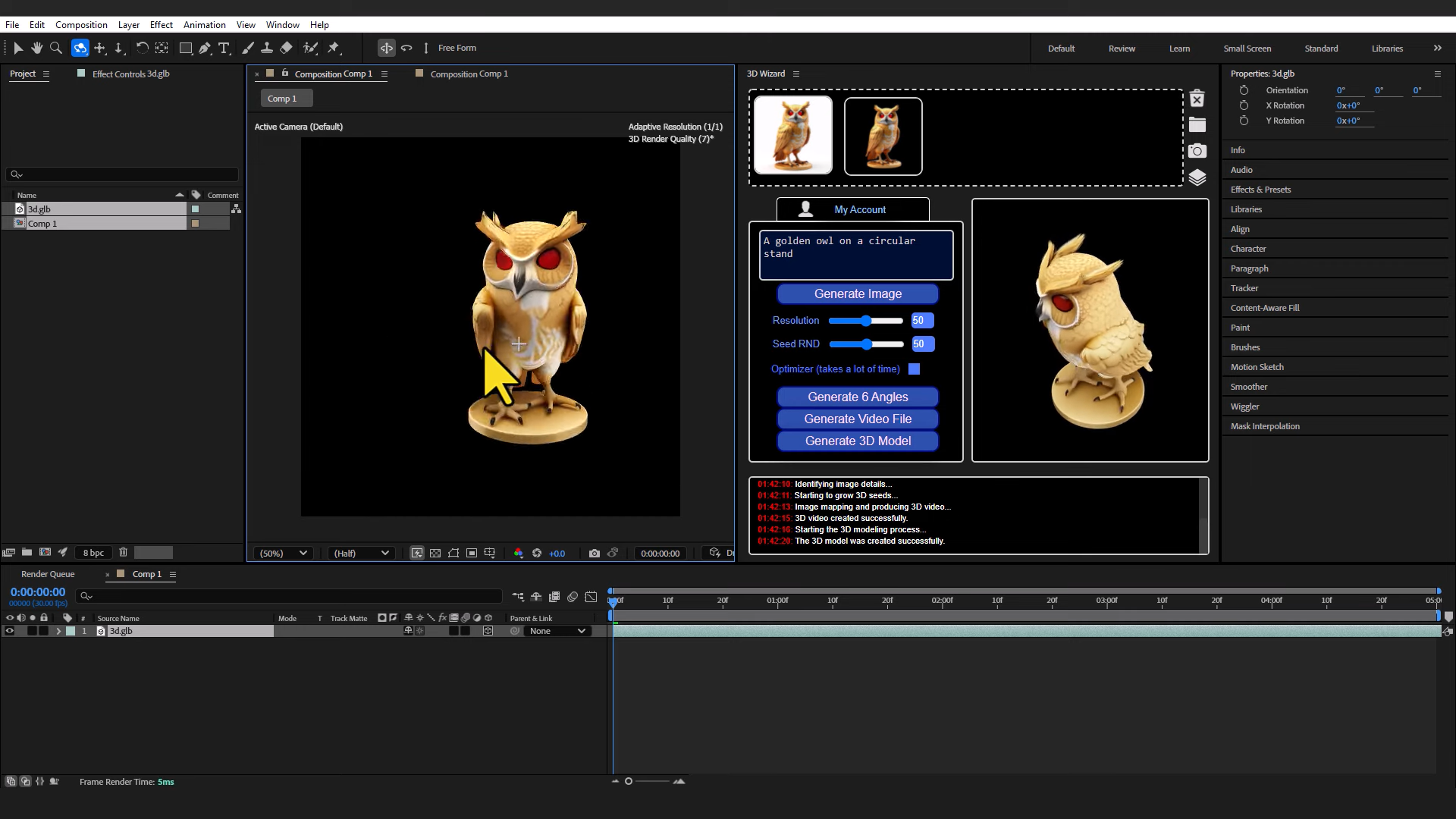Open the Composition menu
Viewport: 1456px width, 819px height.
click(x=81, y=25)
